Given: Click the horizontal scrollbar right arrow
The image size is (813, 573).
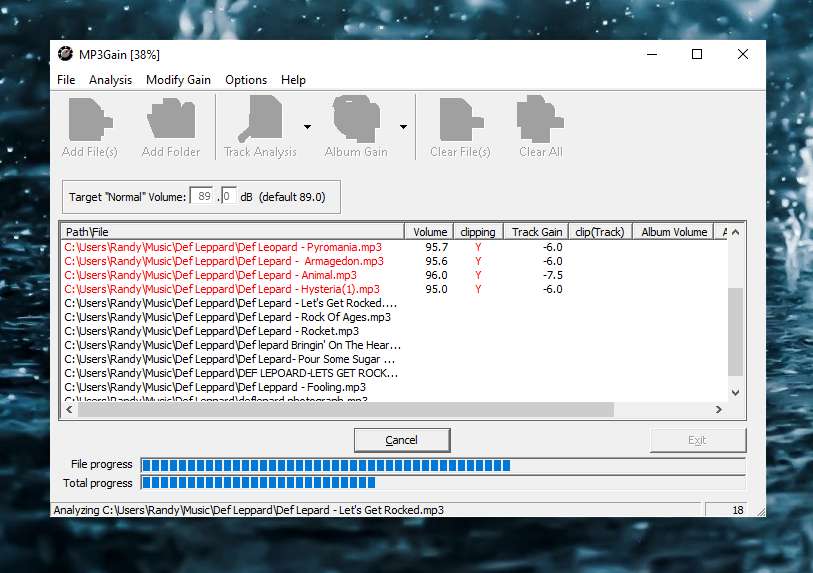Looking at the screenshot, I should 719,410.
